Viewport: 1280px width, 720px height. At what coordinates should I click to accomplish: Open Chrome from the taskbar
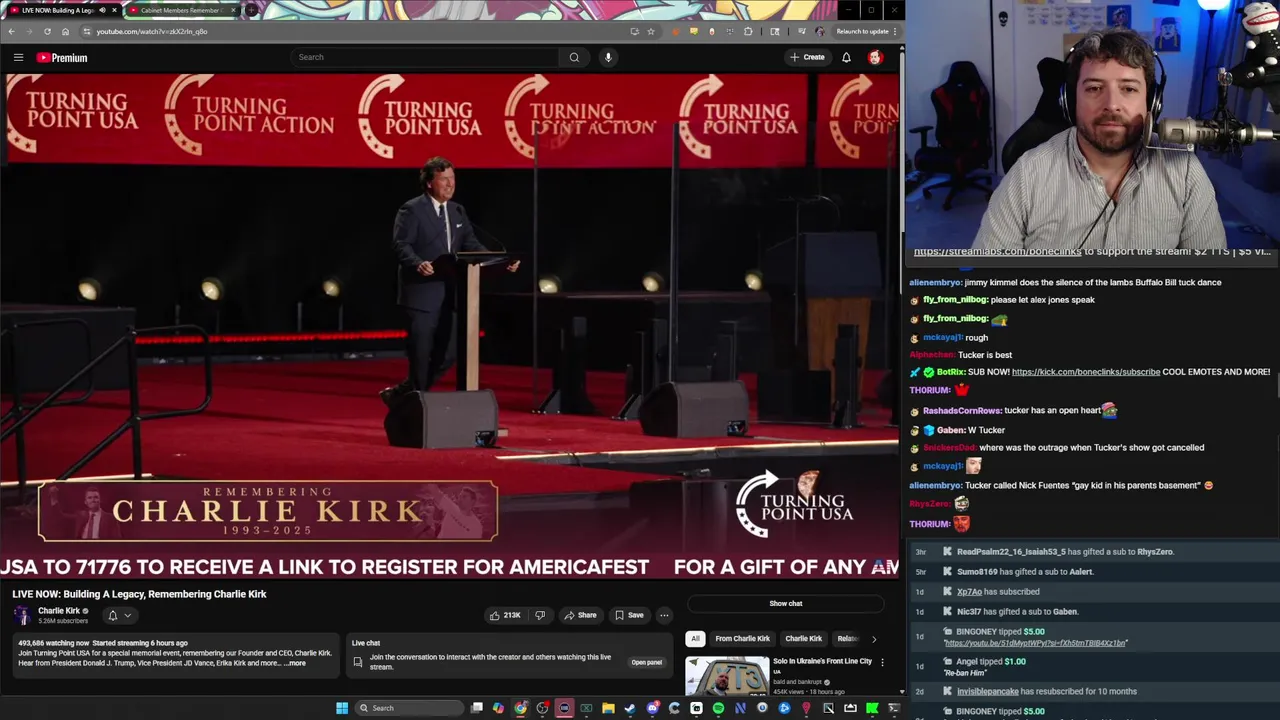[x=521, y=708]
